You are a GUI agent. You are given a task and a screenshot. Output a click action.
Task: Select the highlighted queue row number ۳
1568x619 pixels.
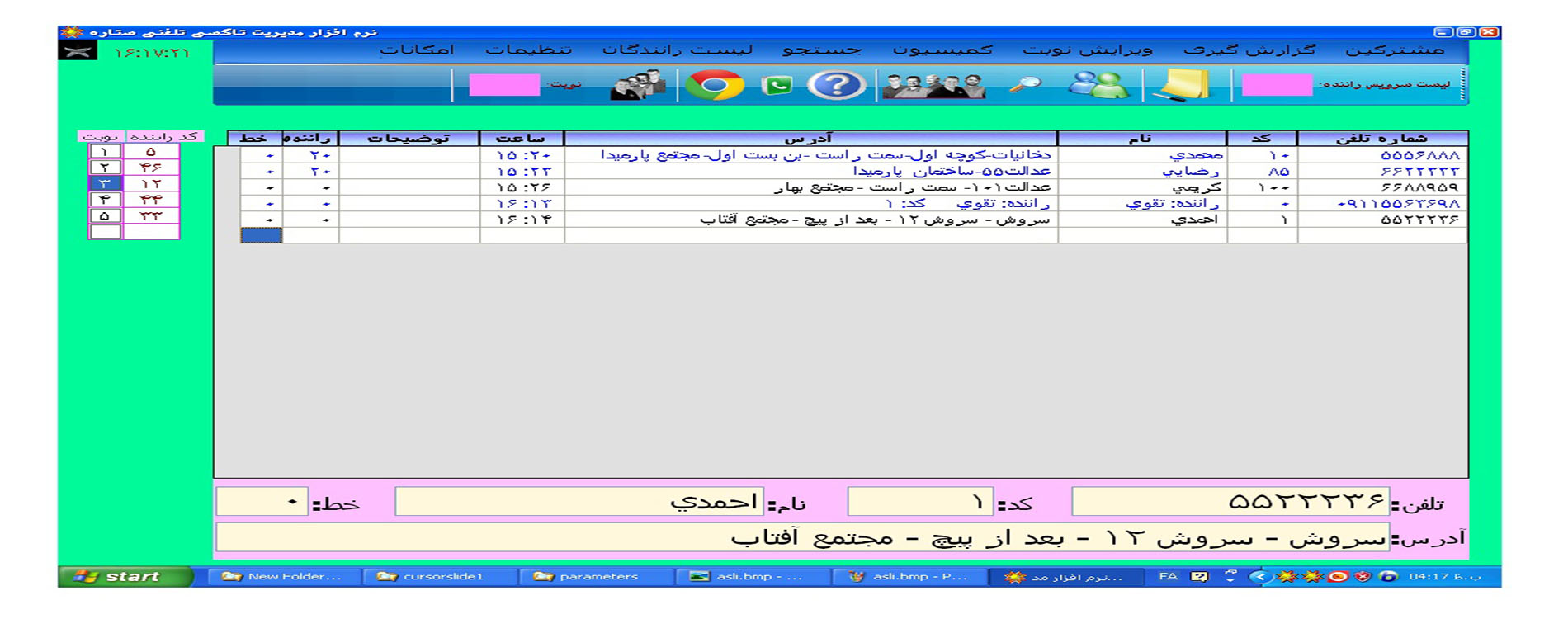coord(105,183)
